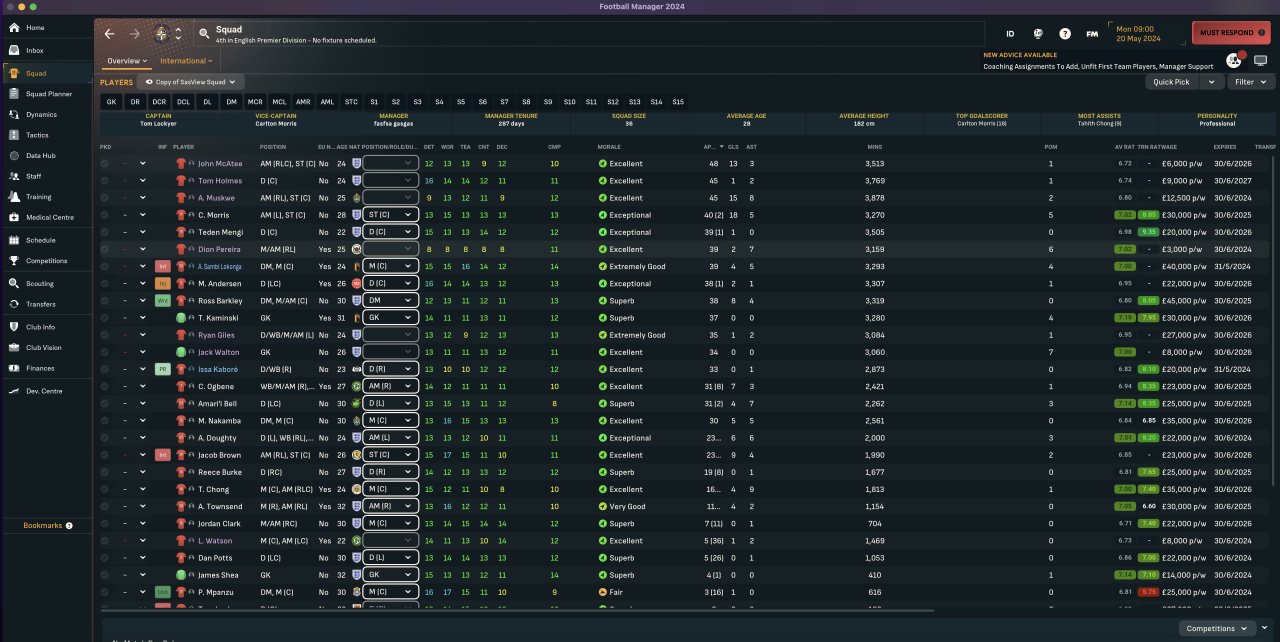Open Medical Centre in the sidebar

[49, 217]
